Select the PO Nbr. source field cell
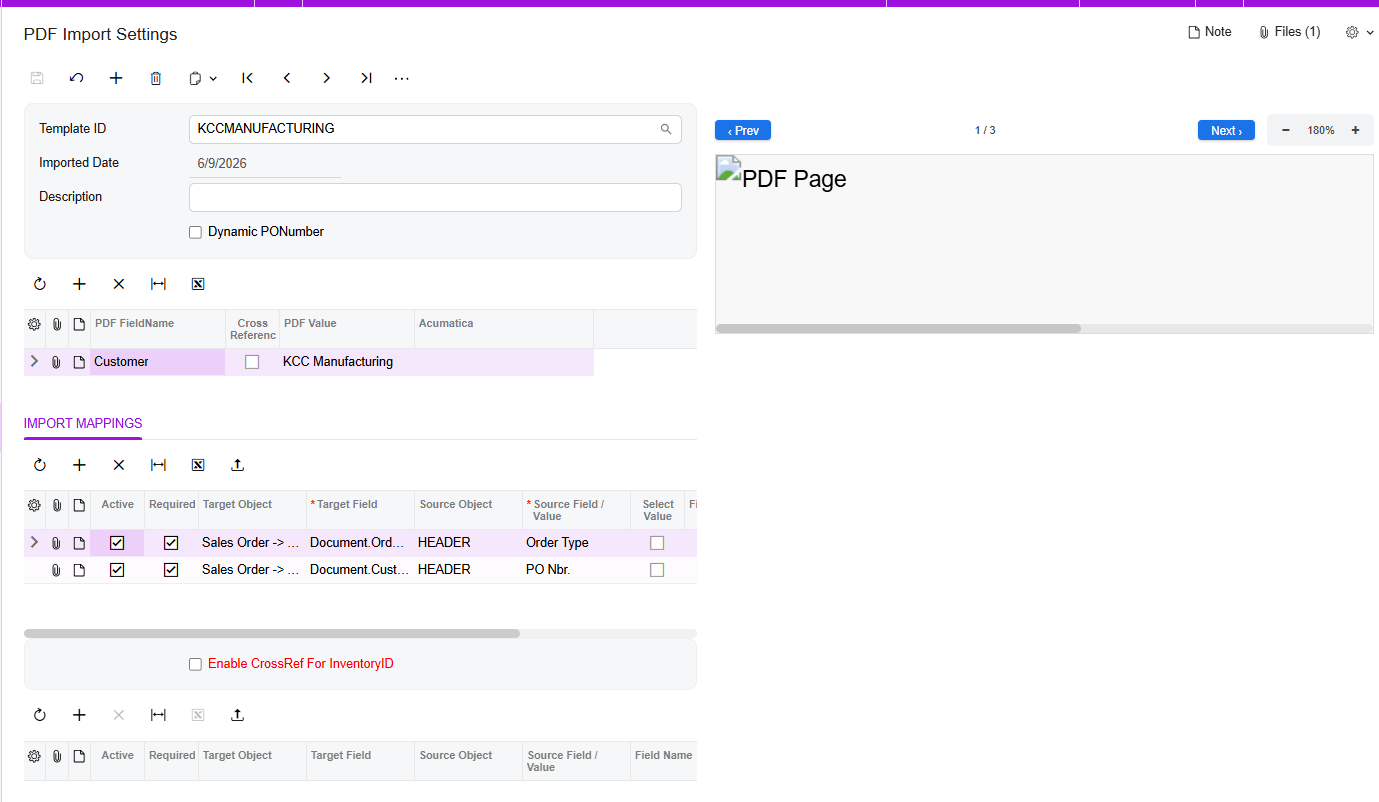 coord(576,570)
